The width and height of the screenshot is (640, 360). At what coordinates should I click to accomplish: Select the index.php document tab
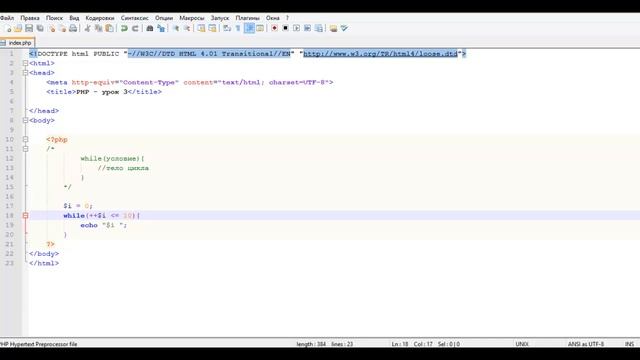(18, 42)
